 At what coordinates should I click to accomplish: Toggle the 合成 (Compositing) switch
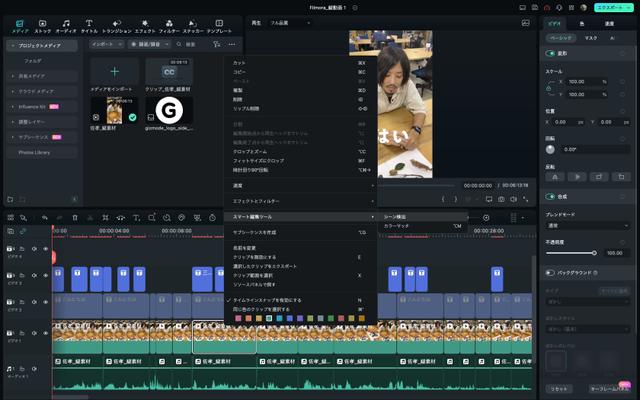click(550, 197)
